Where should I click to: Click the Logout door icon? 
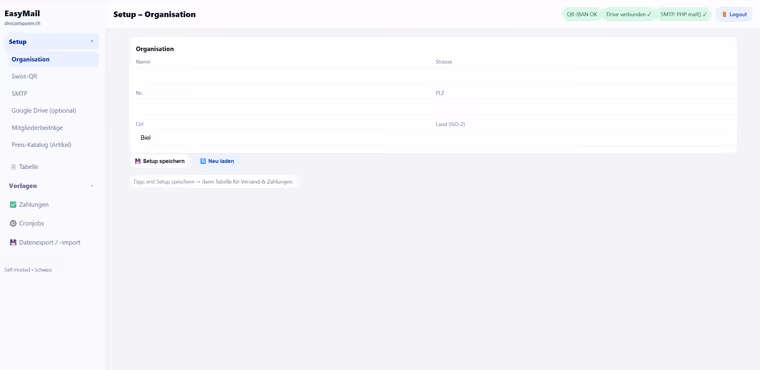click(724, 15)
